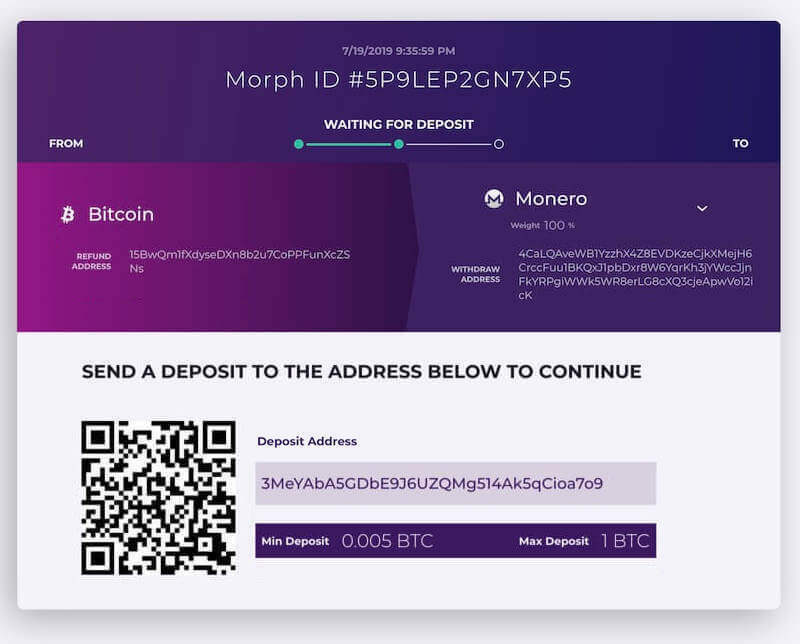Click the progress bar between first steps

(x=349, y=144)
